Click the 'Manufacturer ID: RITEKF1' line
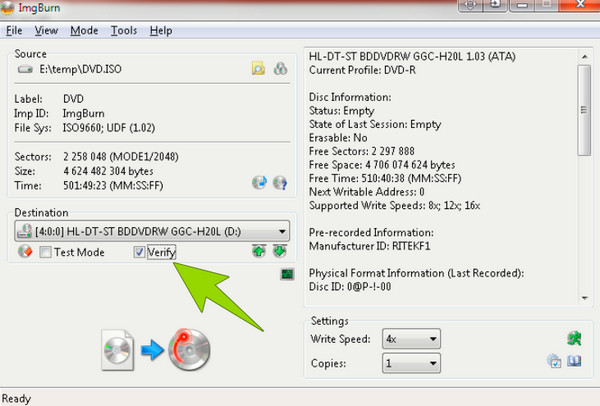 (370, 246)
